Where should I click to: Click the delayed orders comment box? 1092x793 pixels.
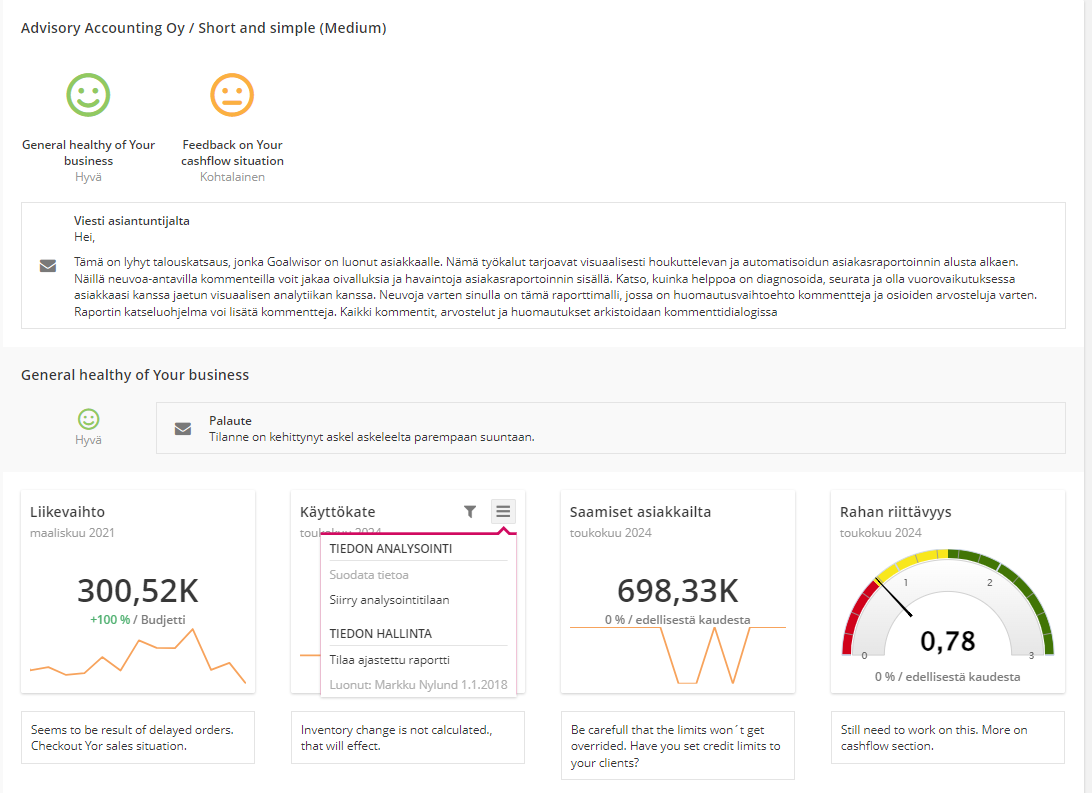[x=138, y=738]
